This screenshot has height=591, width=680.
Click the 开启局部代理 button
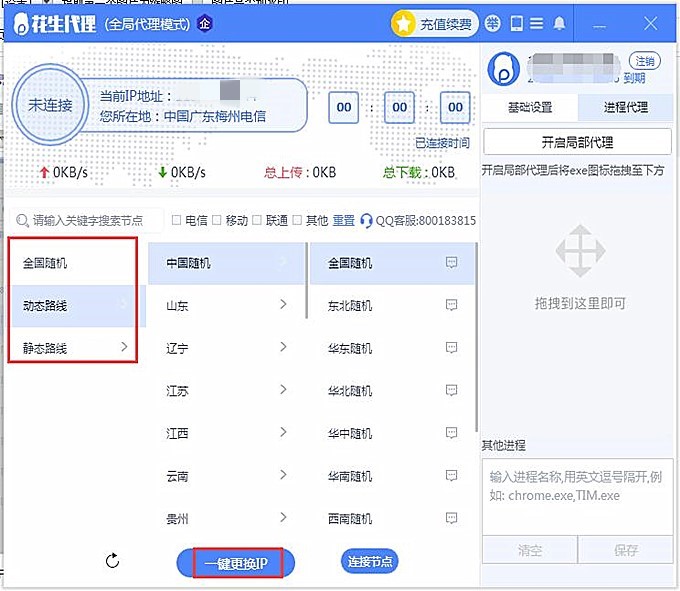[577, 142]
